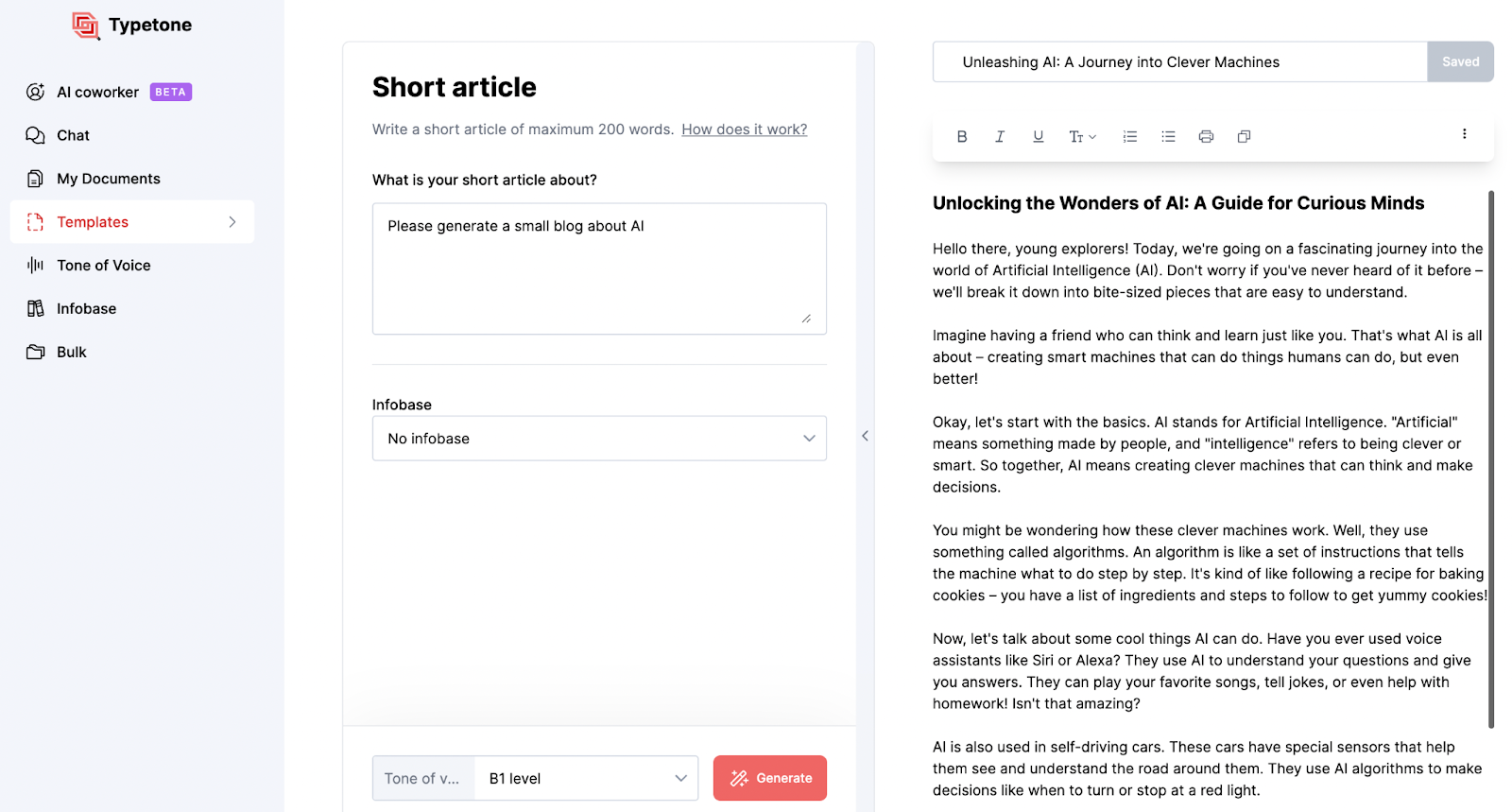This screenshot has height=812, width=1512.
Task: Insert a bullet list
Action: [1167, 136]
